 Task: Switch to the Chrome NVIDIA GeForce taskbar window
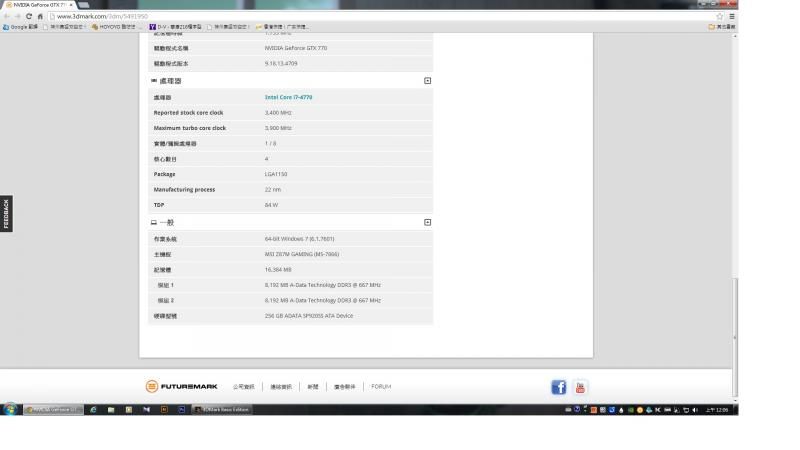coord(53,410)
